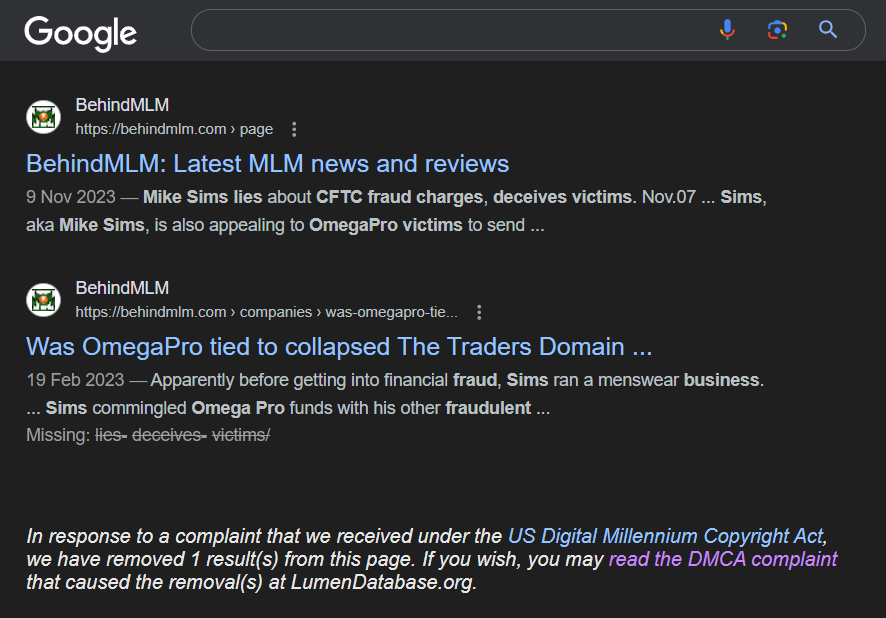886x618 pixels.
Task: Click 'read the DMCA complaint' link
Action: [x=723, y=559]
